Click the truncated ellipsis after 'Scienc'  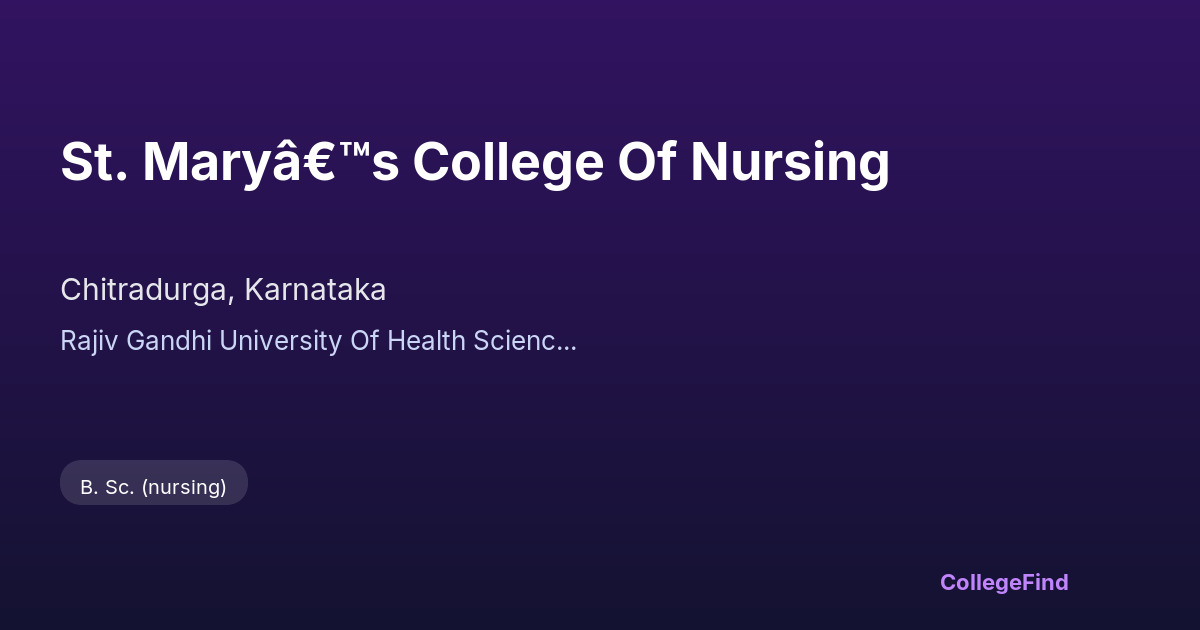pos(567,341)
